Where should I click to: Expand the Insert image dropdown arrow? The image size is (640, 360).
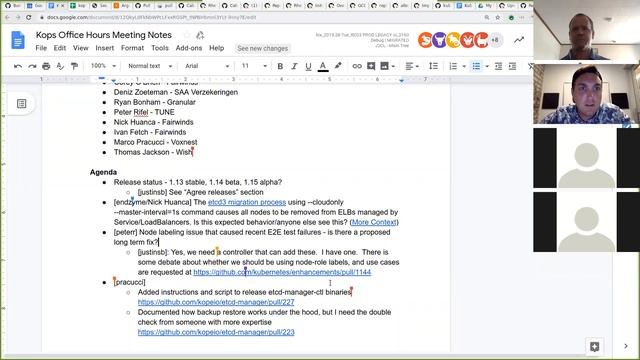coord(393,66)
